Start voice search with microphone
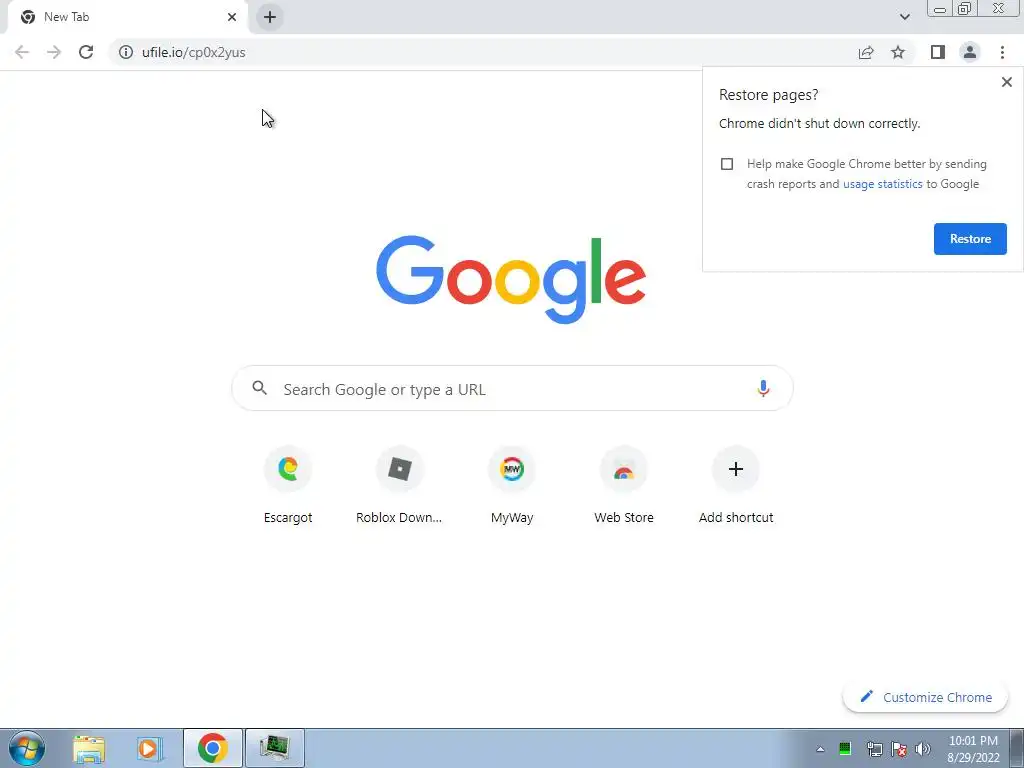1024x768 pixels. 763,389
